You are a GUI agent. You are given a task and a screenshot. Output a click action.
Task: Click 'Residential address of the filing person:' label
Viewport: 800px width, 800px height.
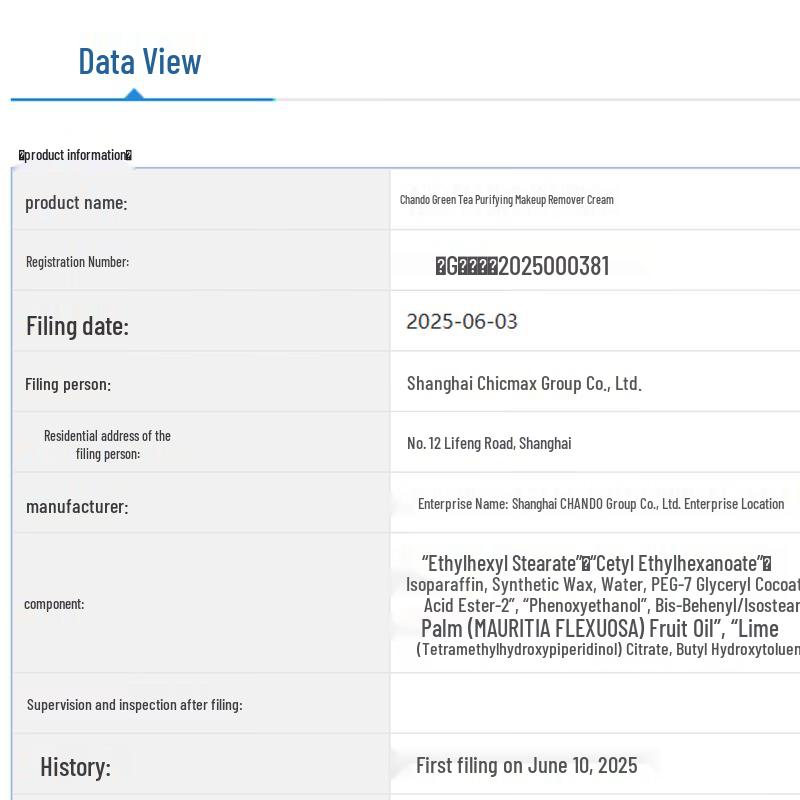coord(107,445)
